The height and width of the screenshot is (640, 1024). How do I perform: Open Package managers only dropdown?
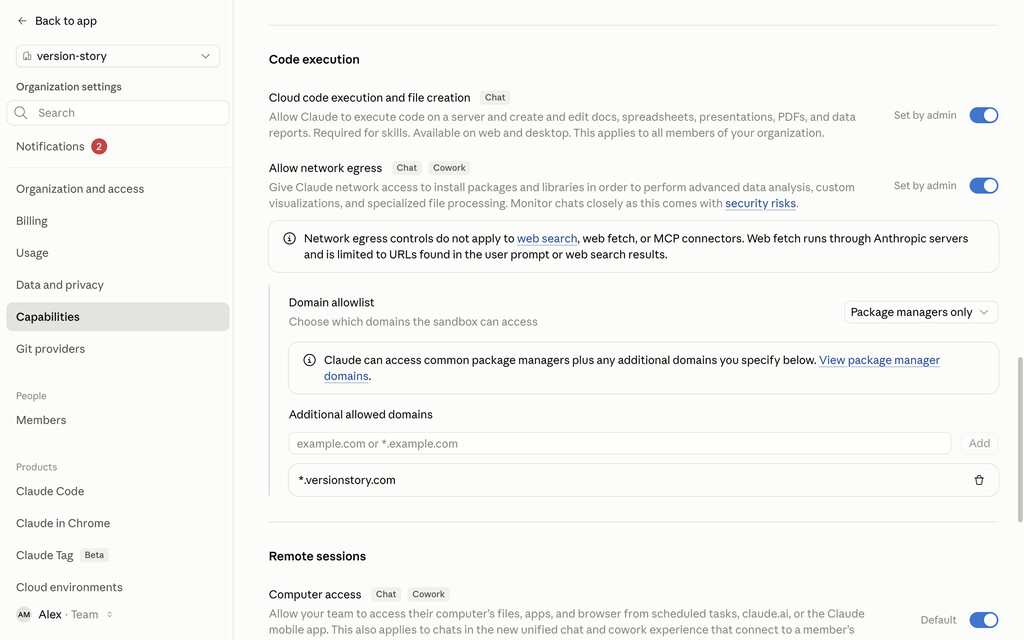point(921,312)
